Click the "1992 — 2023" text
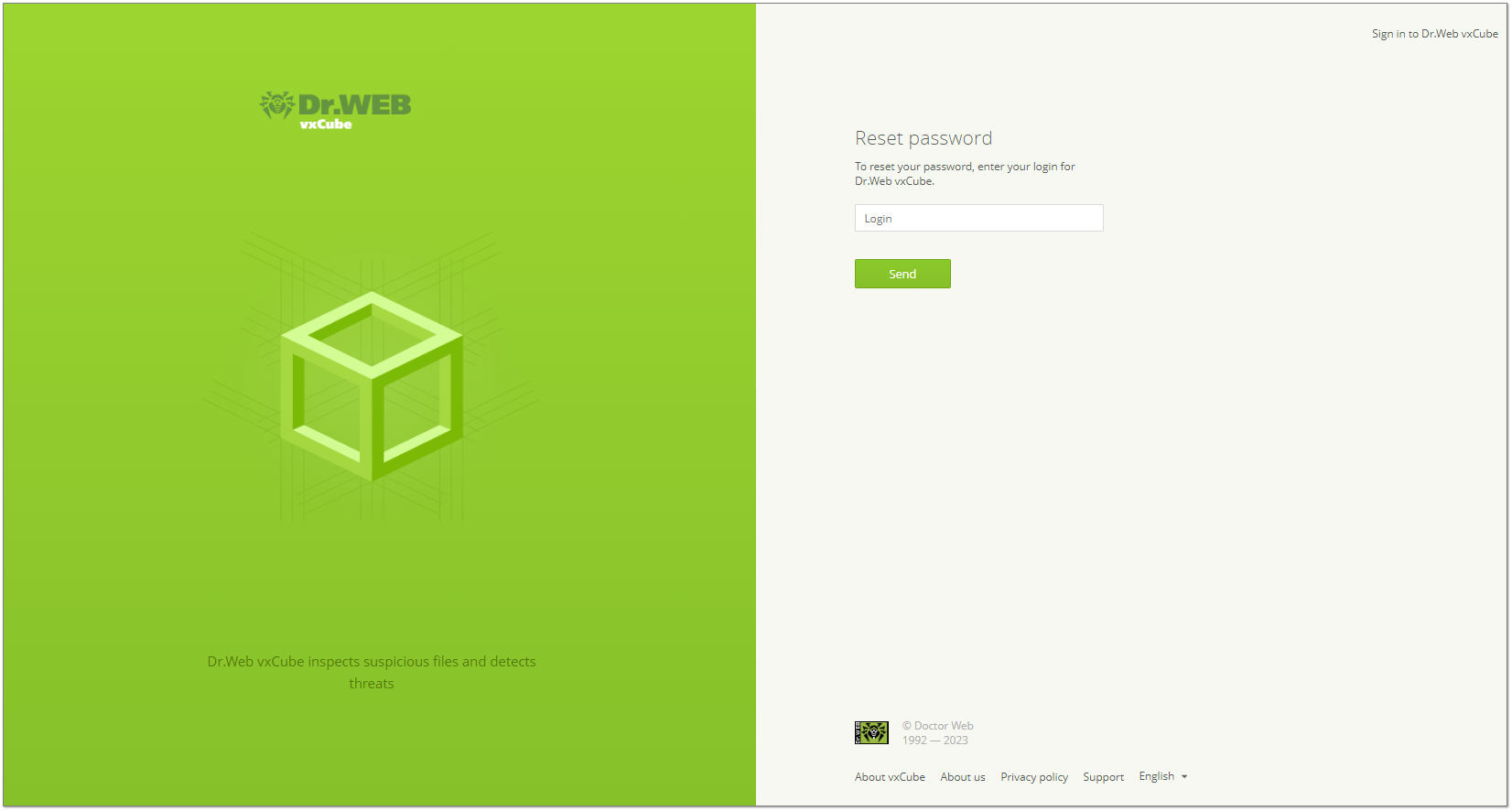 tap(934, 741)
